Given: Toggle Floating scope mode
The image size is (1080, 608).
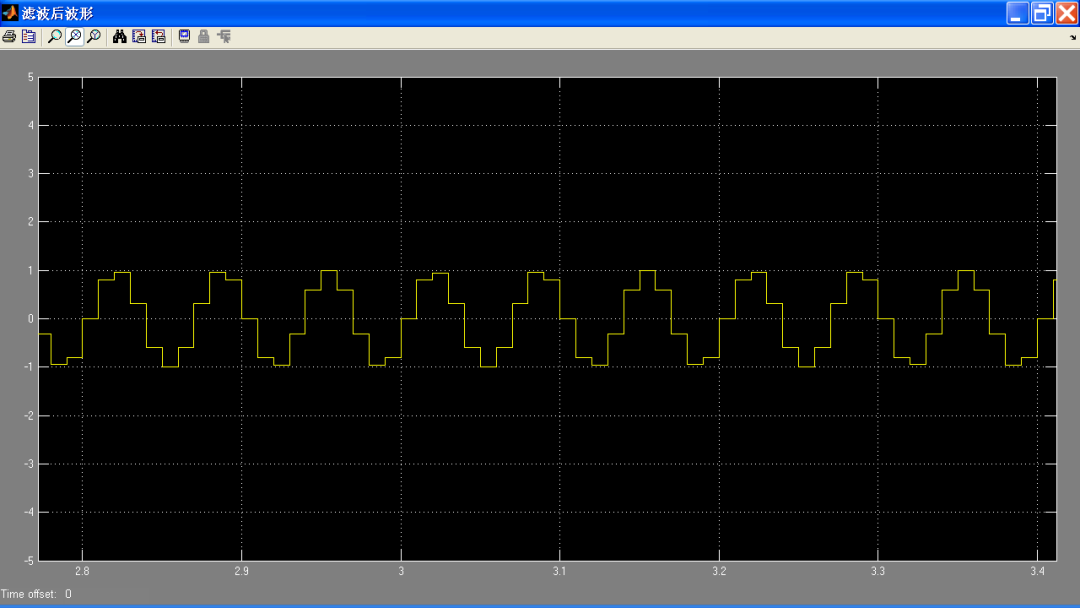Looking at the screenshot, I should point(184,36).
